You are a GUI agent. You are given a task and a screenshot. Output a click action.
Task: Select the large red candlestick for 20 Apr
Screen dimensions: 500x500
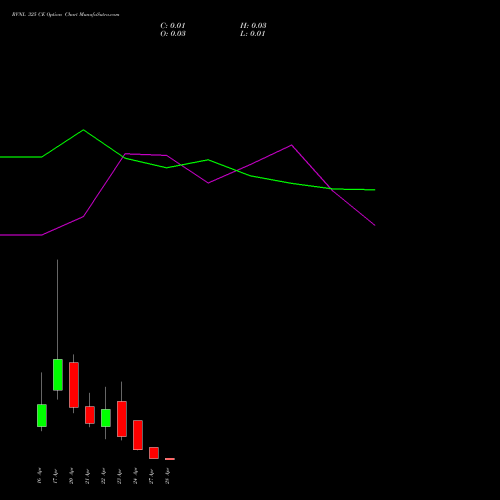coord(74,385)
